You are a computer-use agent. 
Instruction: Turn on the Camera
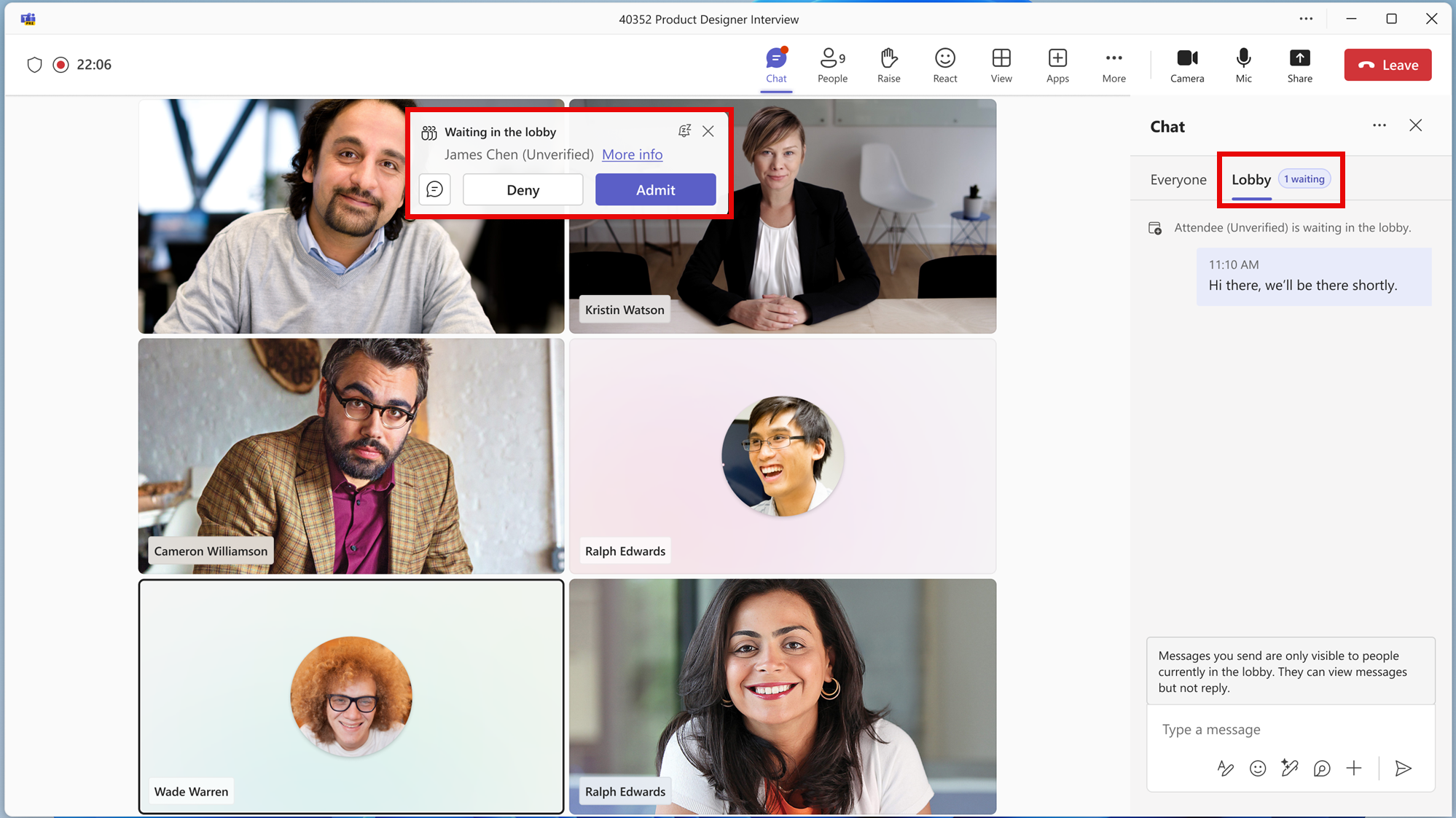1187,65
